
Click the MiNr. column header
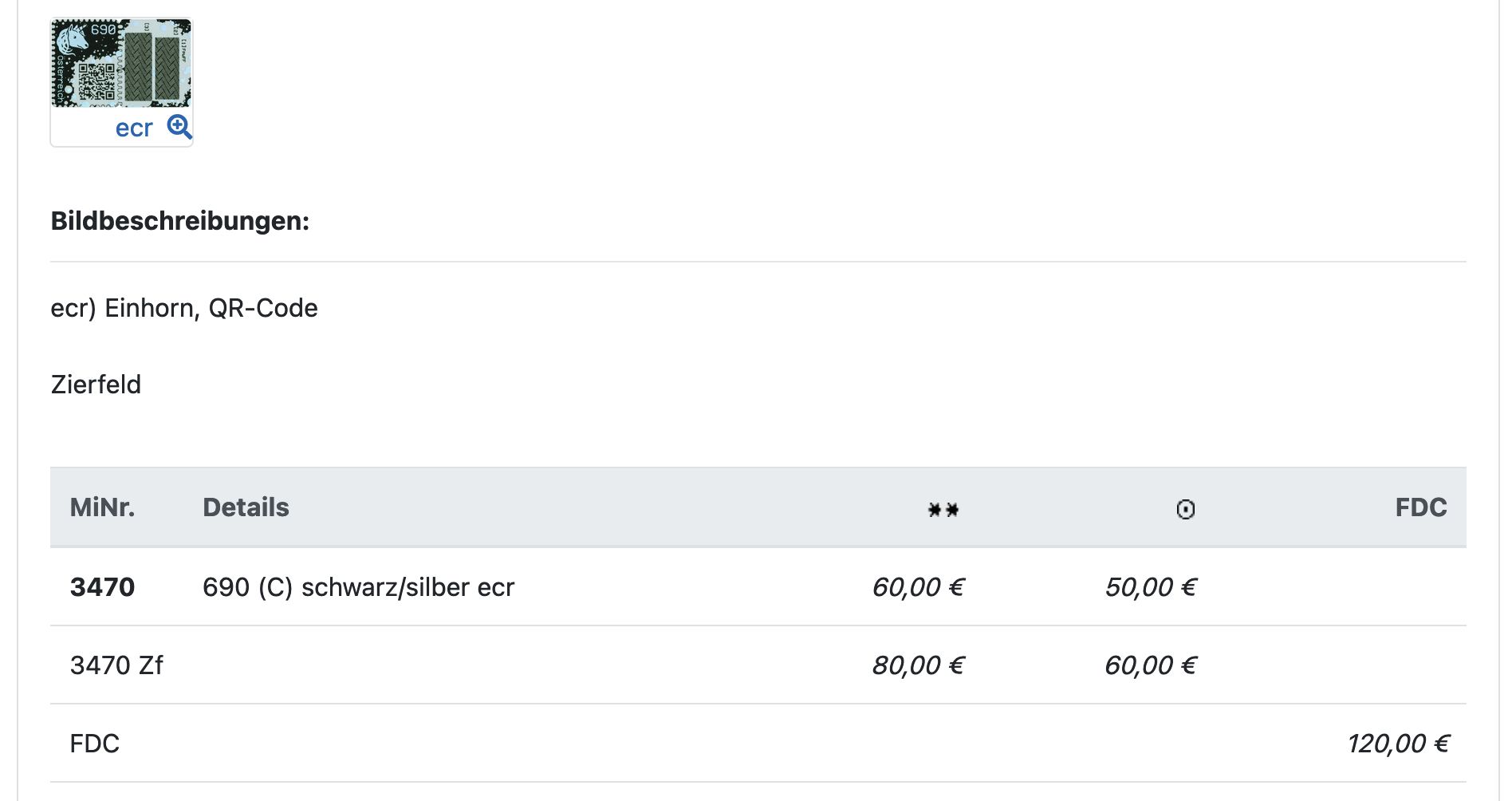point(102,507)
